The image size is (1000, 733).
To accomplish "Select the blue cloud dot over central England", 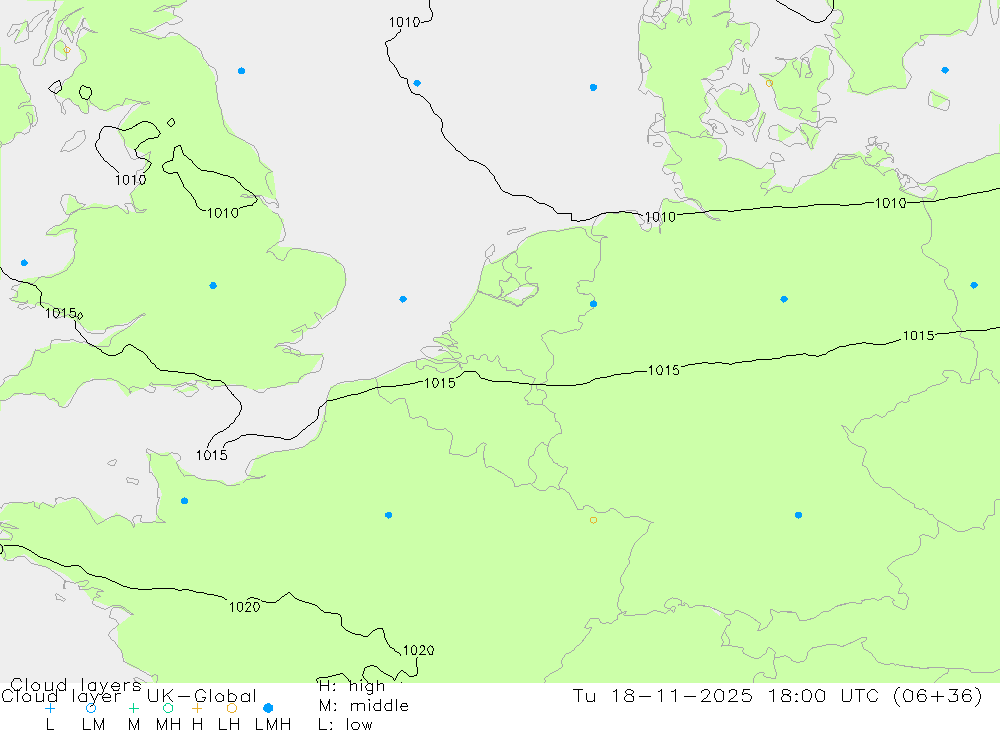I will tap(213, 286).
